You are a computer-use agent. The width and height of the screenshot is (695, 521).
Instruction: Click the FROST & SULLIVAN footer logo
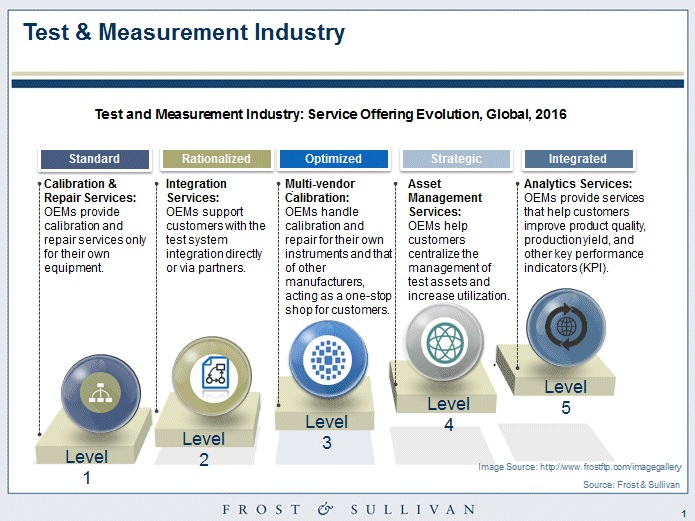348,509
